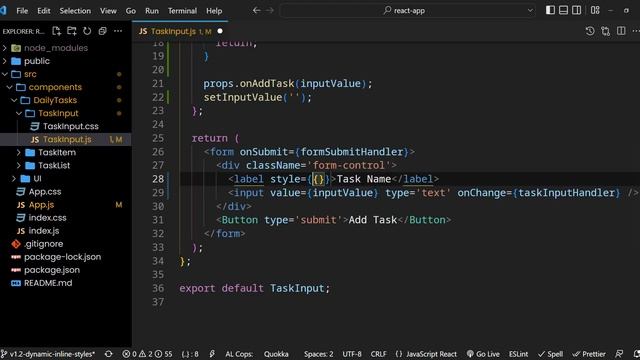The width and height of the screenshot is (640, 360).
Task: Change UTF-8 file encoding
Action: [352, 354]
